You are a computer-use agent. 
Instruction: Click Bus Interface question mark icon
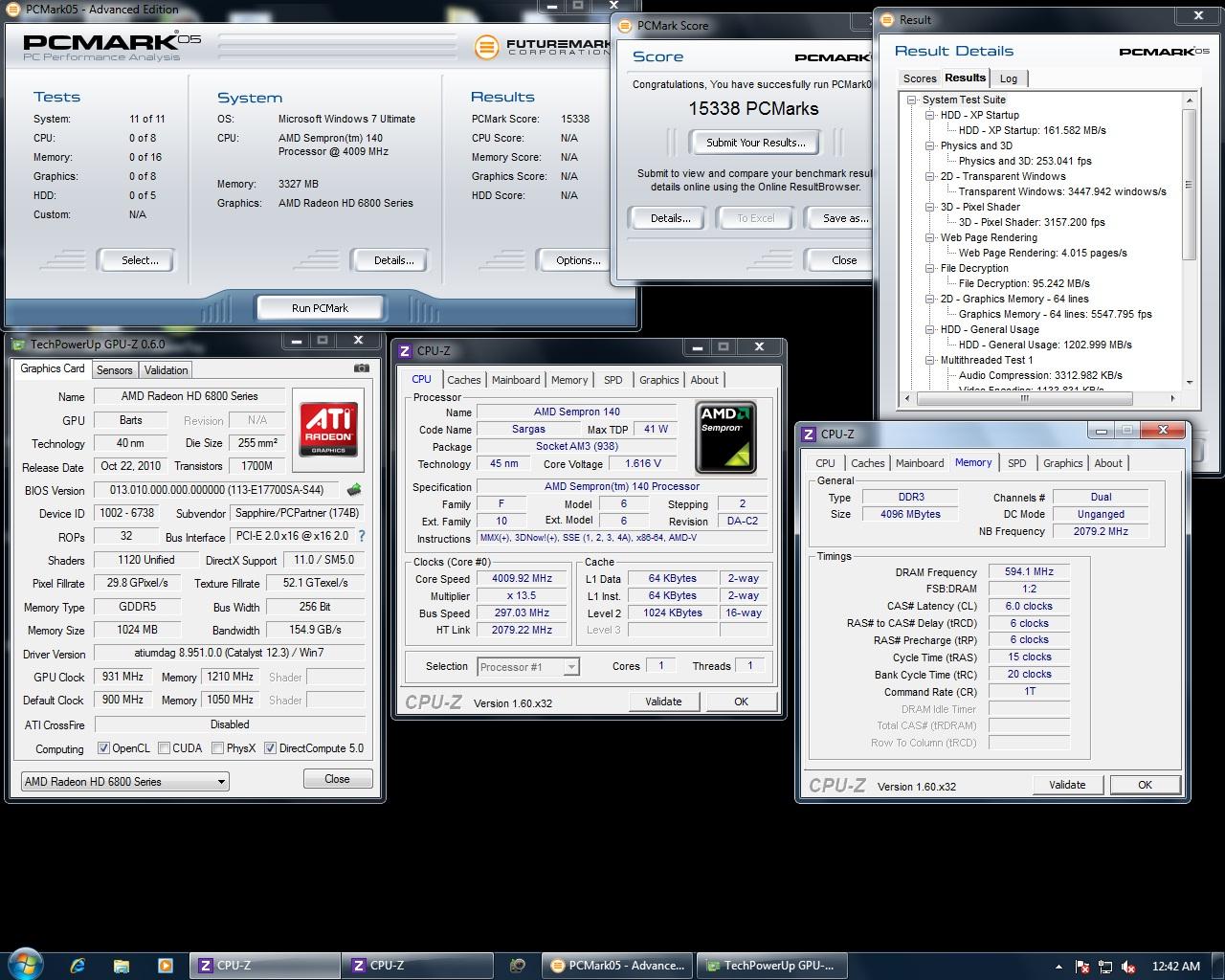coord(361,537)
